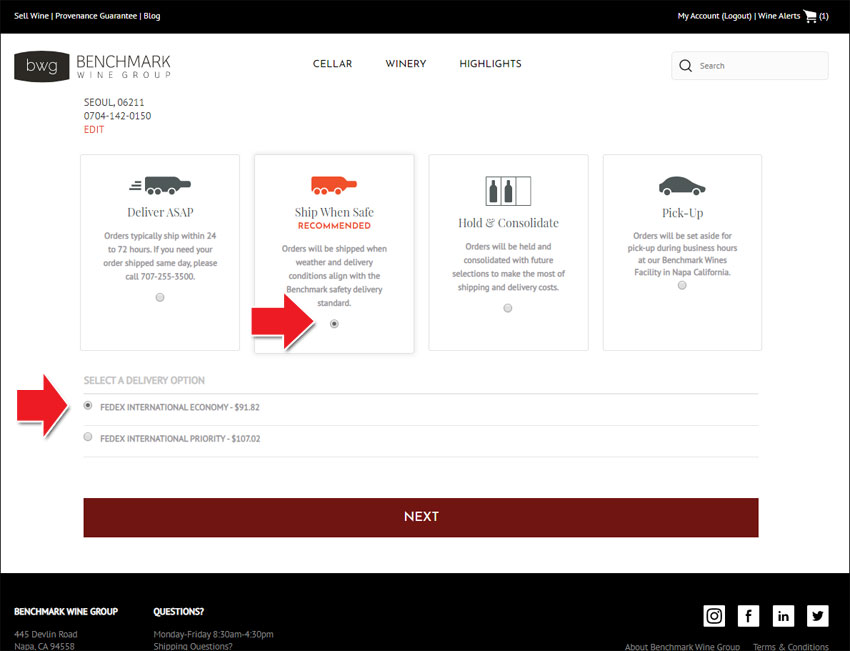This screenshot has width=850, height=651.
Task: Open the Highlights menu
Action: [490, 63]
